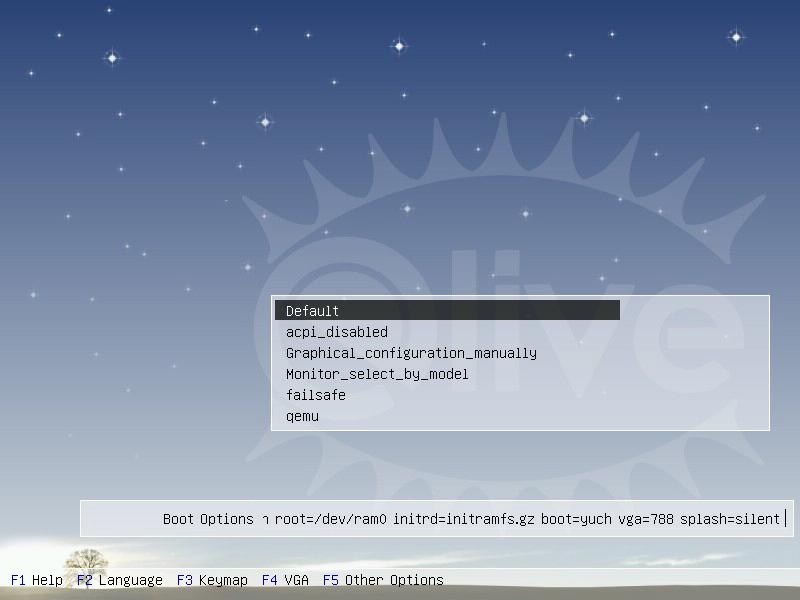Select the qemu boot entry
Image resolution: width=800 pixels, height=600 pixels.
[303, 416]
